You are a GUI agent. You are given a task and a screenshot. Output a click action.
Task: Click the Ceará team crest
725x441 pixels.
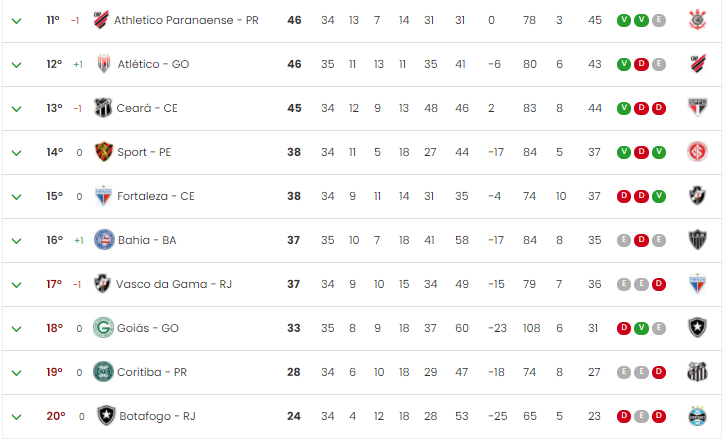click(x=103, y=108)
